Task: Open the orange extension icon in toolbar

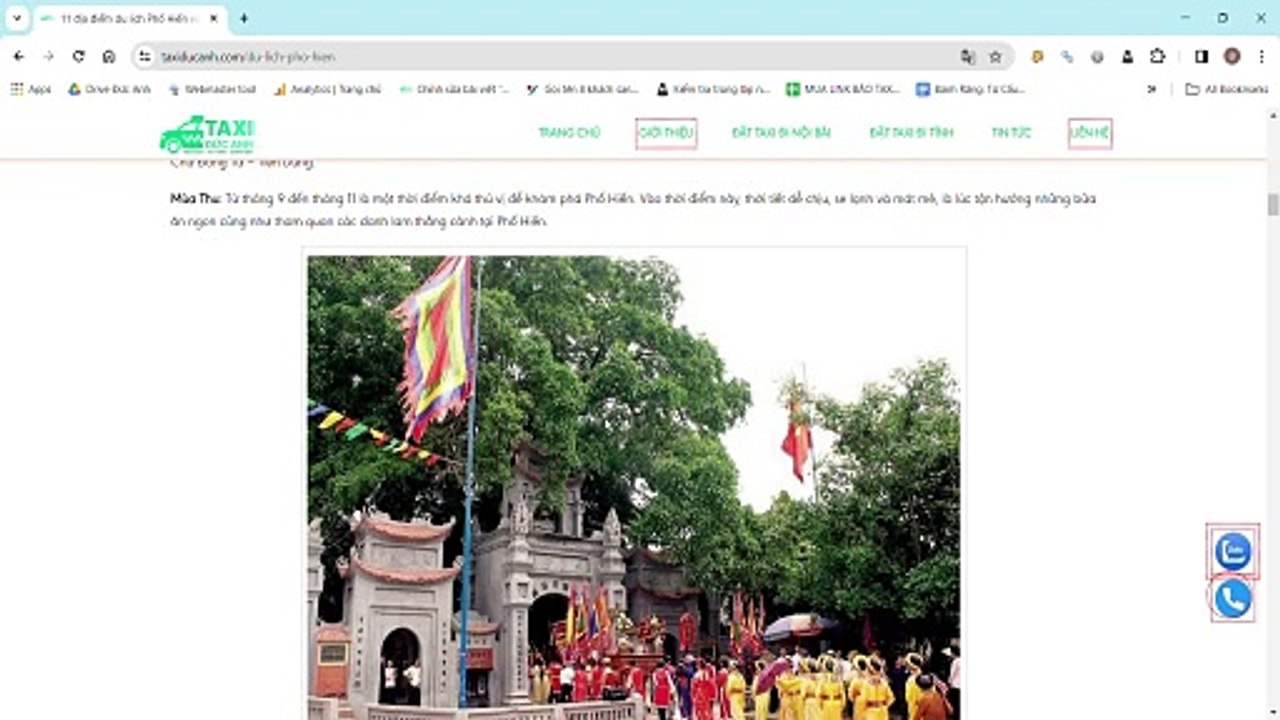Action: point(1037,57)
